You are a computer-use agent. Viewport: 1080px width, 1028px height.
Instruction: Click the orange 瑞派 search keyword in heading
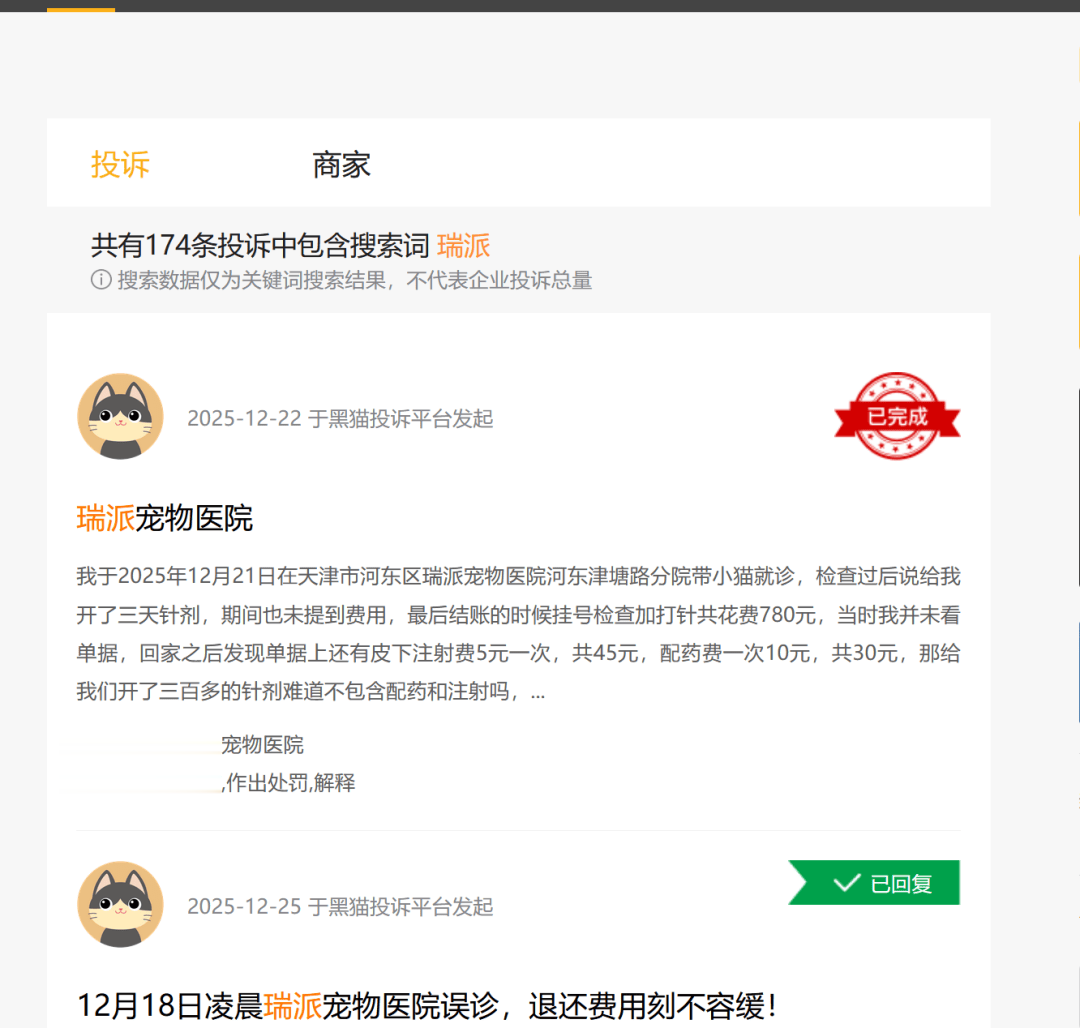click(464, 246)
